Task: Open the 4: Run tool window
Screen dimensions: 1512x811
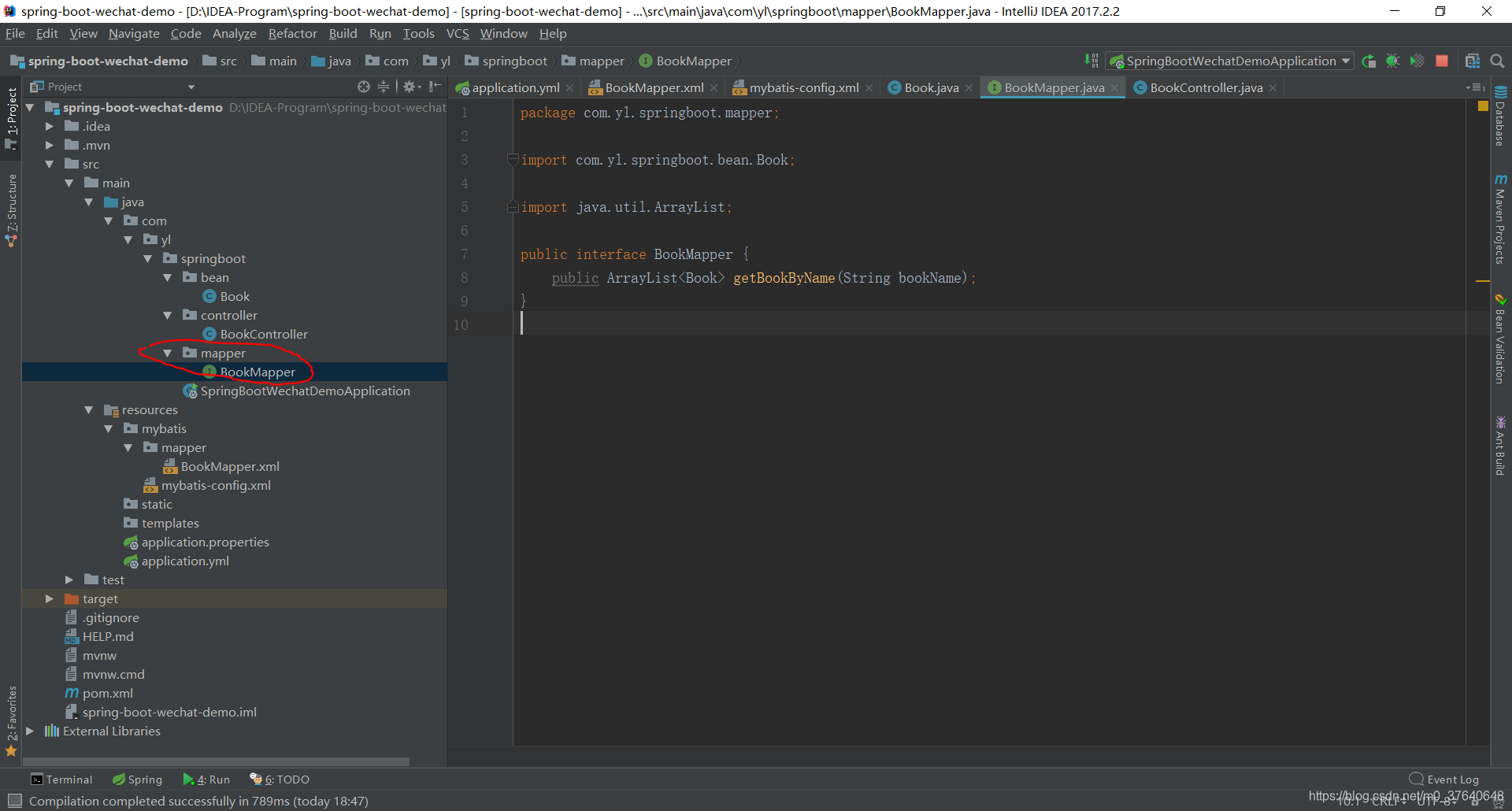Action: [x=206, y=779]
